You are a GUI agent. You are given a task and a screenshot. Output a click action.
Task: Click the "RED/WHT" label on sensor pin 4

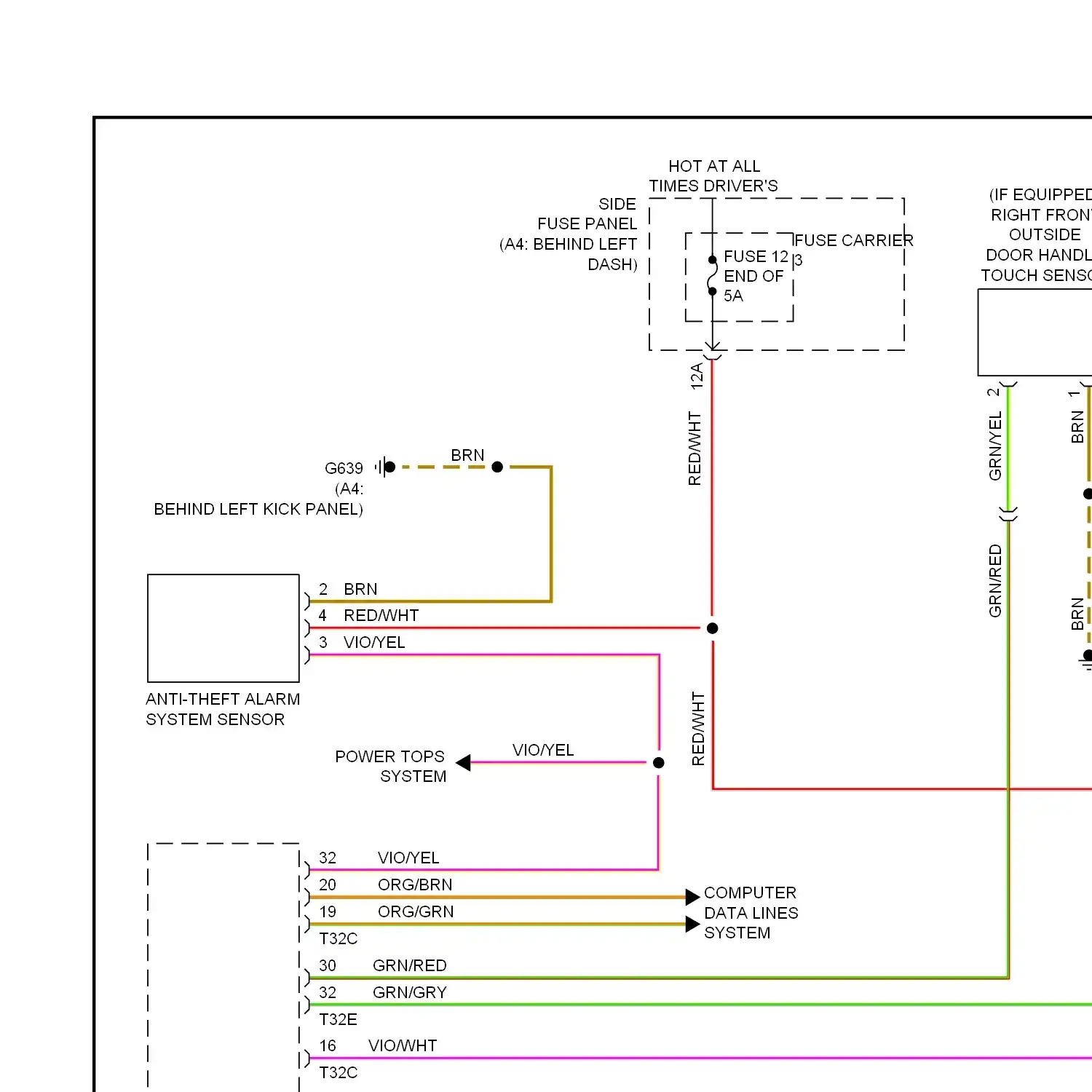[381, 616]
